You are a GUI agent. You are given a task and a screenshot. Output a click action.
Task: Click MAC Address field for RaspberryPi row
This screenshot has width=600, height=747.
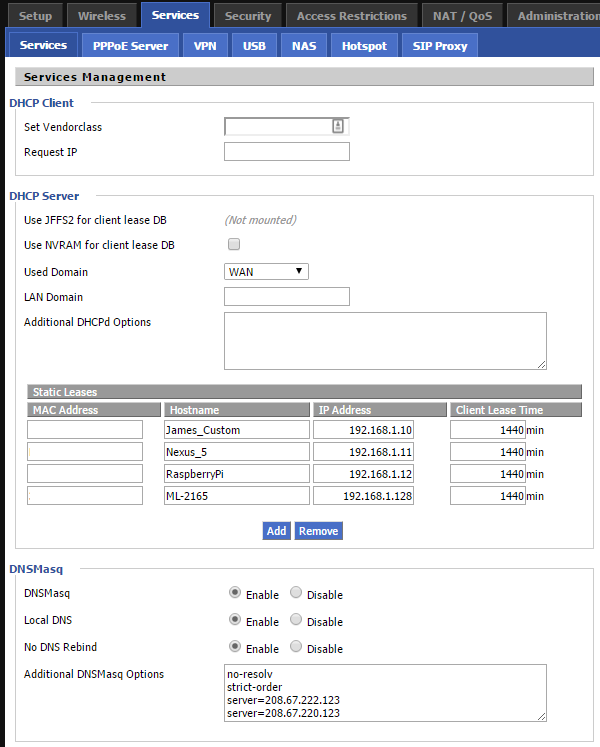tap(85, 473)
